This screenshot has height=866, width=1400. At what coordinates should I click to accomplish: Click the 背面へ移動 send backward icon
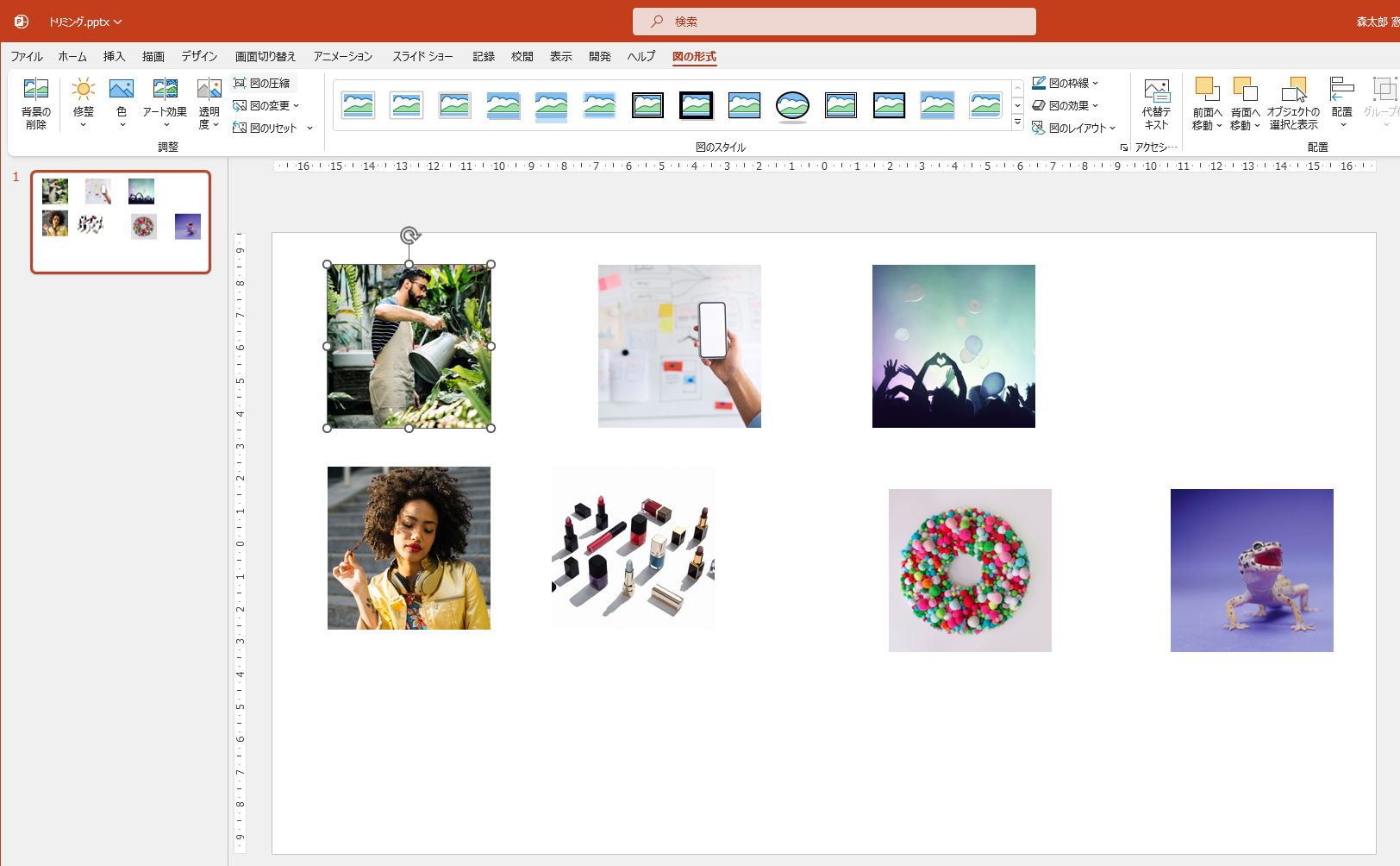[1245, 89]
